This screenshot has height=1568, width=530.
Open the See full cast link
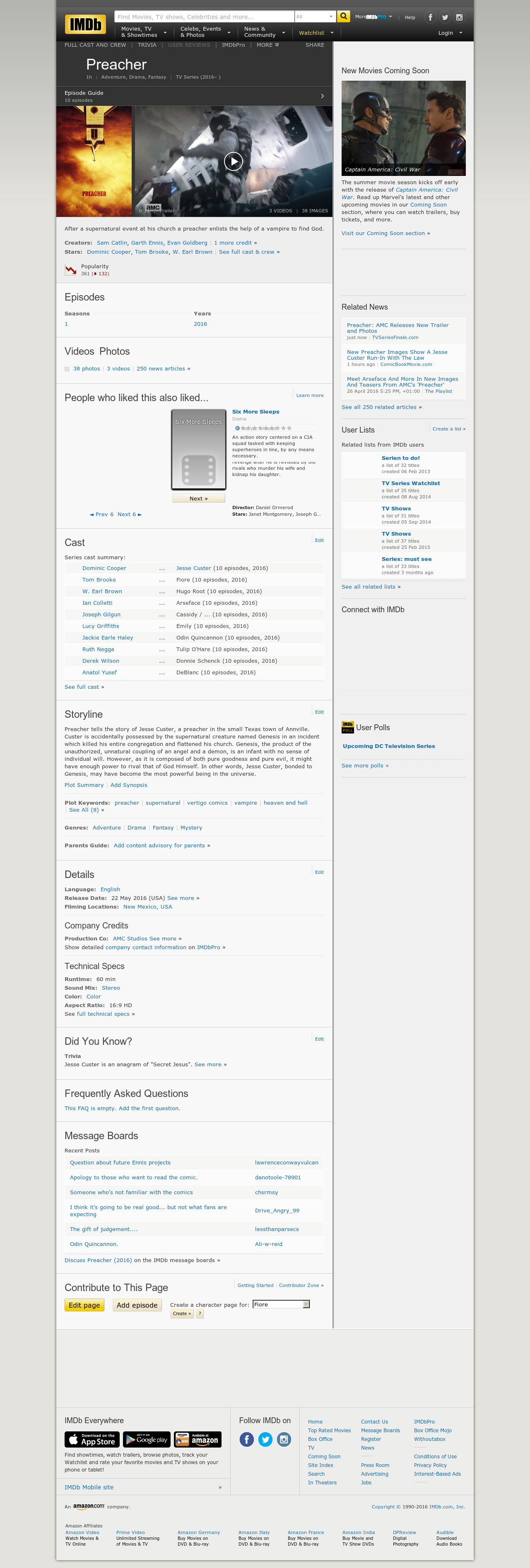tap(82, 687)
